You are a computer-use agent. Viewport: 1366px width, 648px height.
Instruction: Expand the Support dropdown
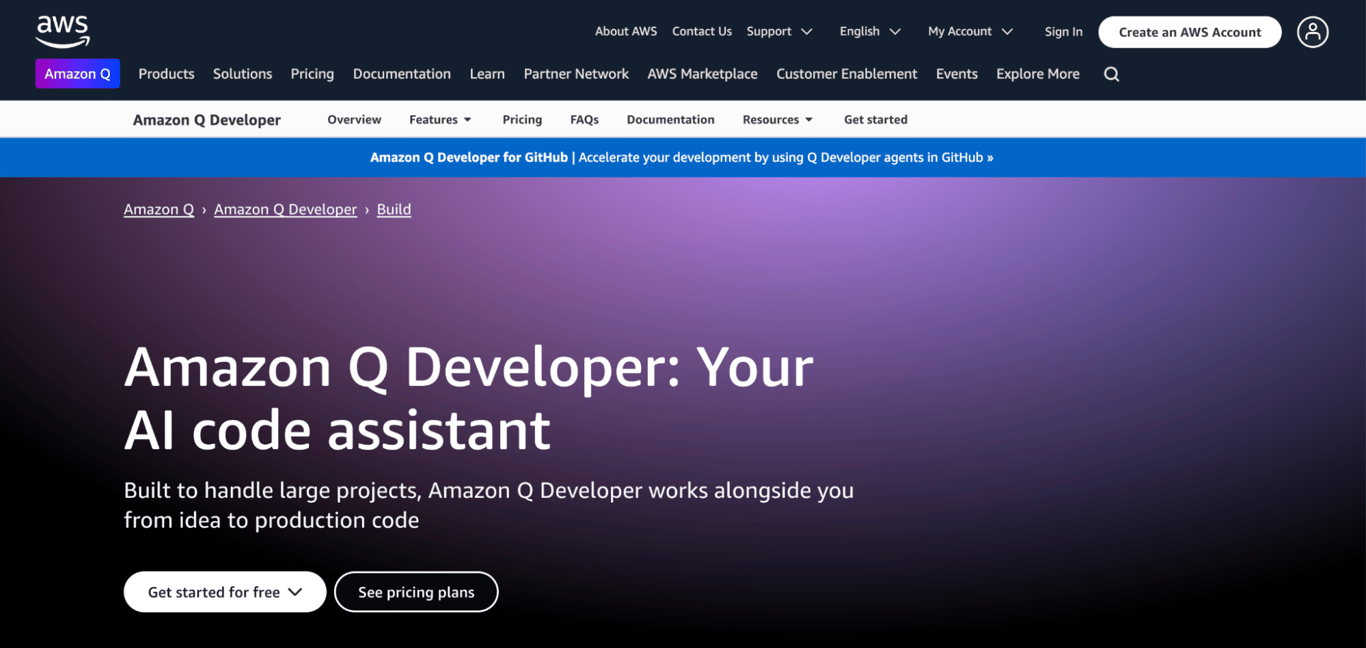click(x=779, y=31)
